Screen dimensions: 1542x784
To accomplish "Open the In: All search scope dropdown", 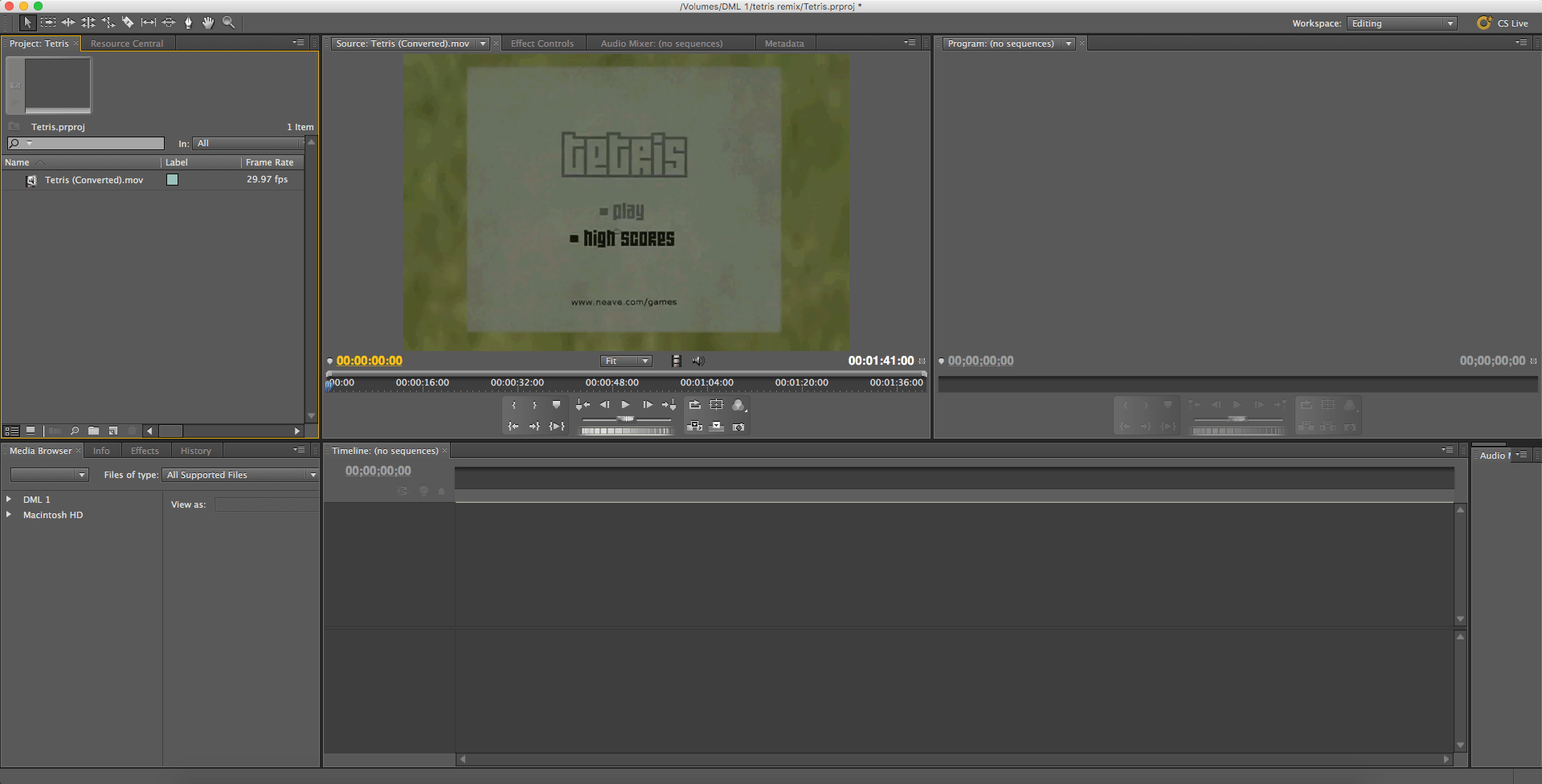I will (248, 144).
